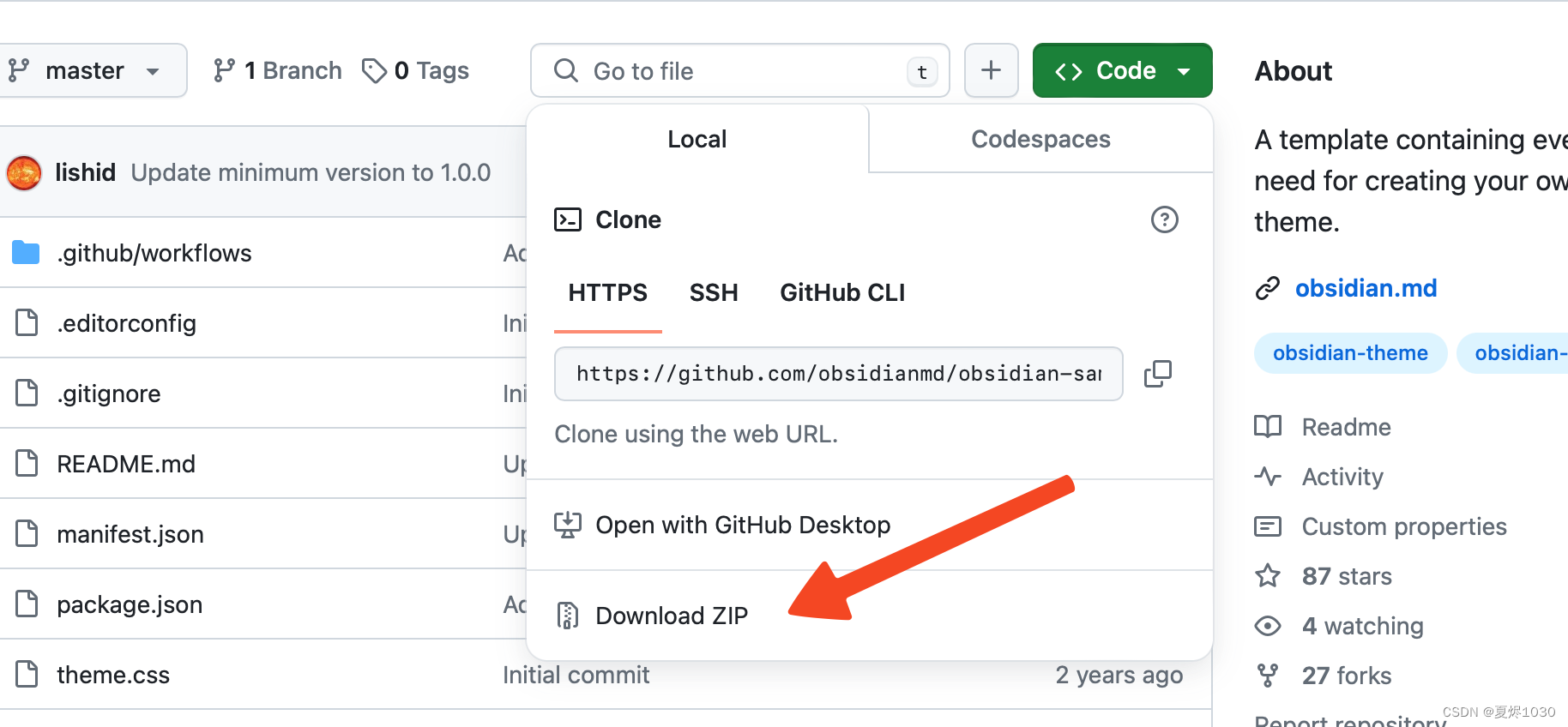Click the 4 watching link

(1362, 626)
